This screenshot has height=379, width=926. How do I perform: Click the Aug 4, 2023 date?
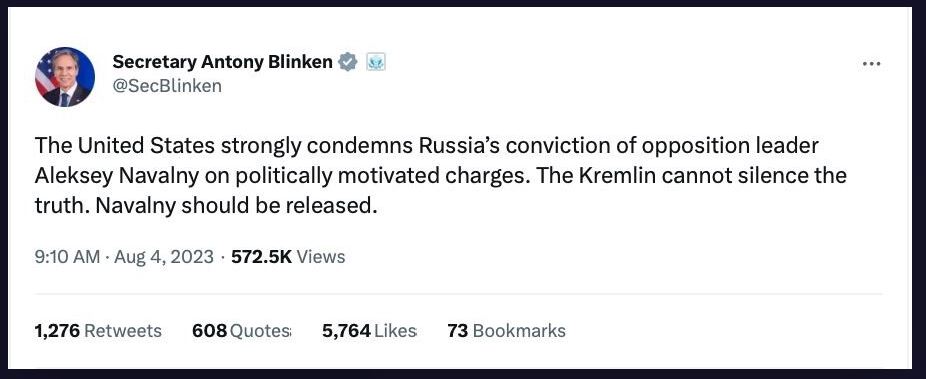tap(164, 257)
